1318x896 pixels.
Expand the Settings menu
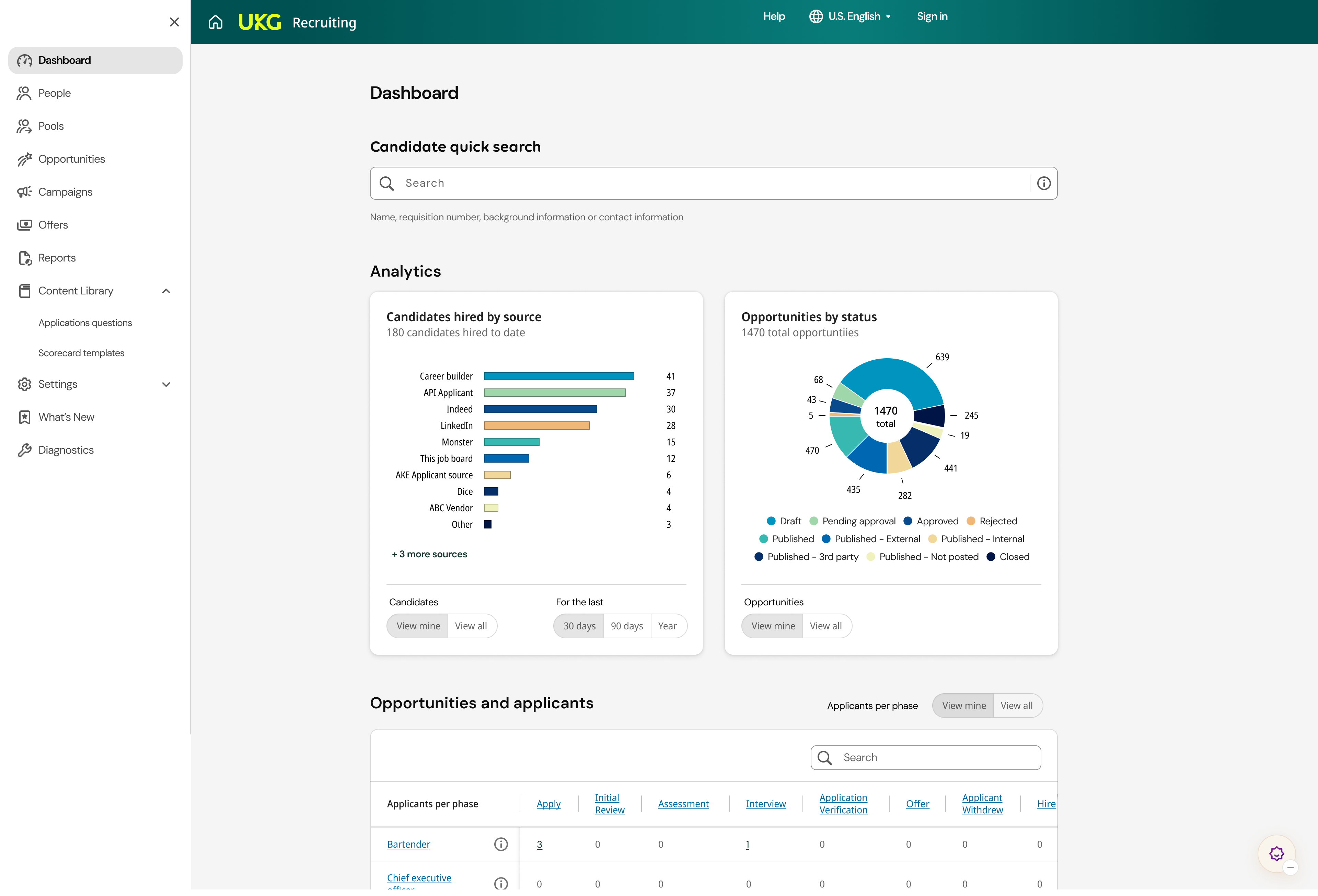click(165, 384)
